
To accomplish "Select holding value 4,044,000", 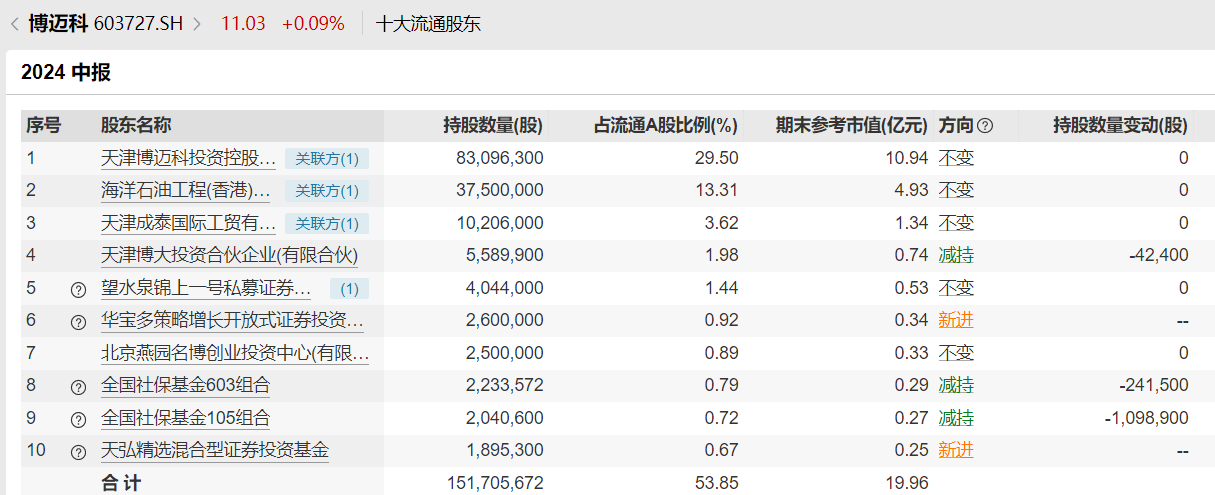I will pos(504,289).
